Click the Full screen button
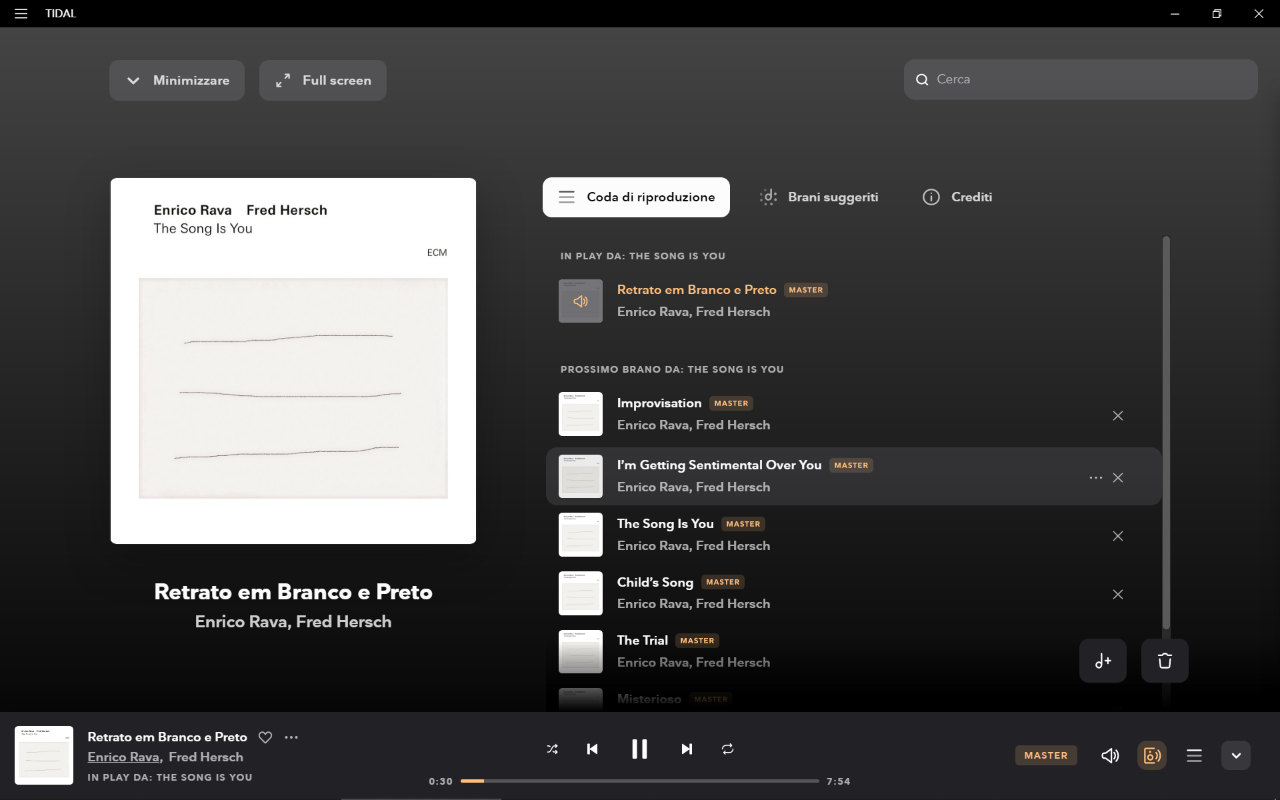This screenshot has width=1280, height=800. pos(322,80)
